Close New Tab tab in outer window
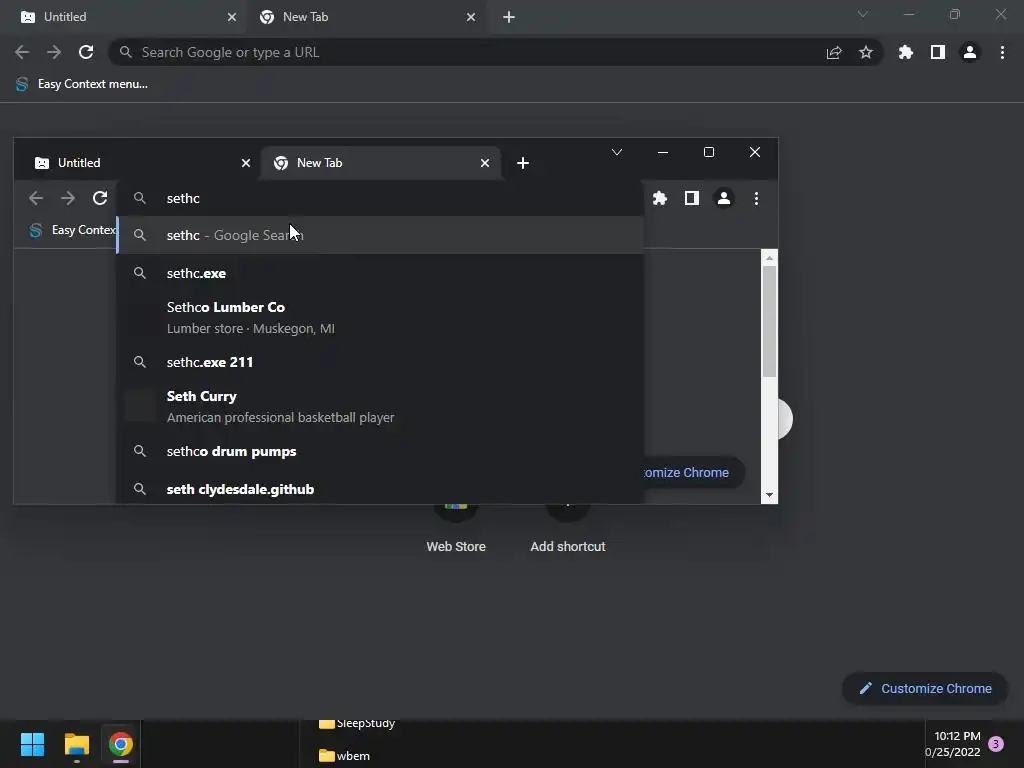1024x768 pixels. click(471, 17)
